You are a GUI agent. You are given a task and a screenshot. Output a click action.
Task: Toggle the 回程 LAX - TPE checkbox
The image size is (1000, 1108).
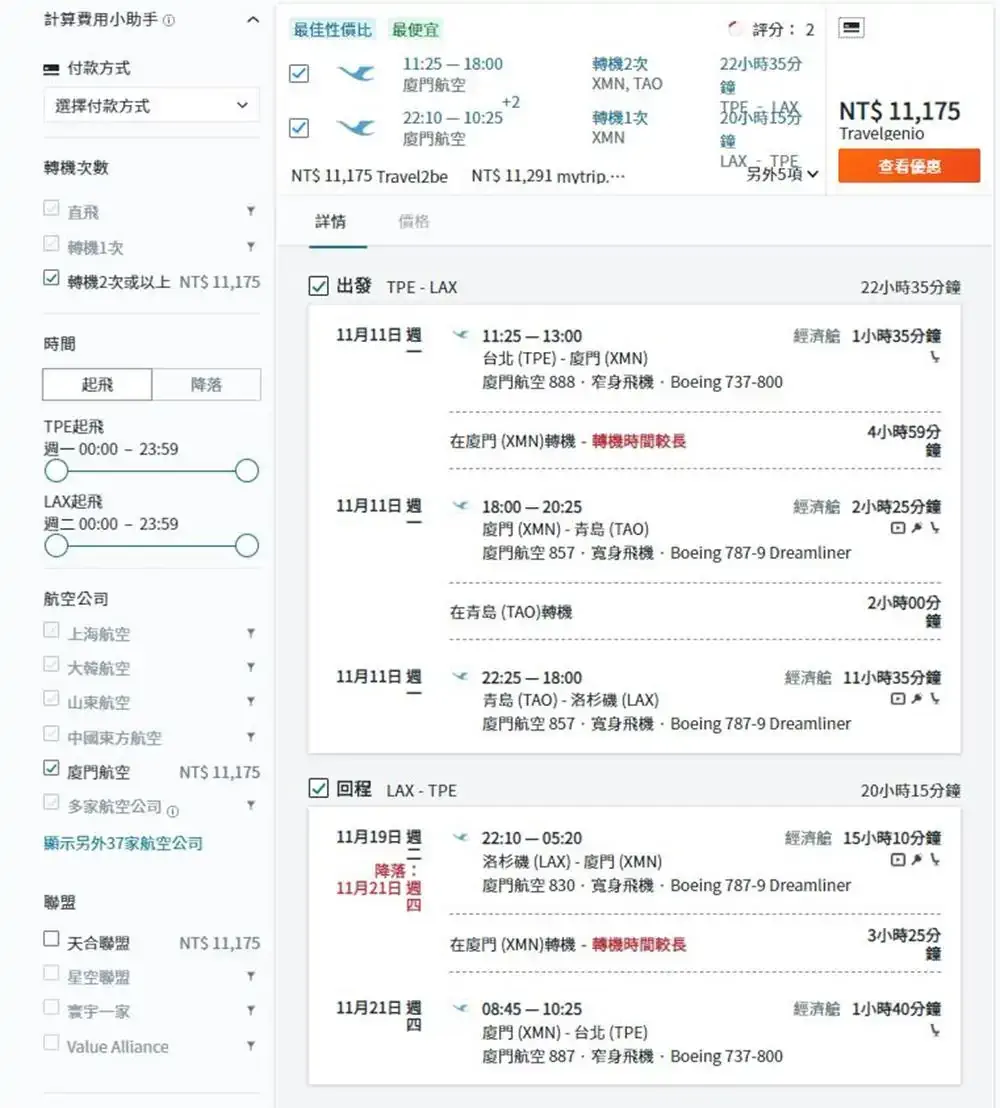point(319,789)
